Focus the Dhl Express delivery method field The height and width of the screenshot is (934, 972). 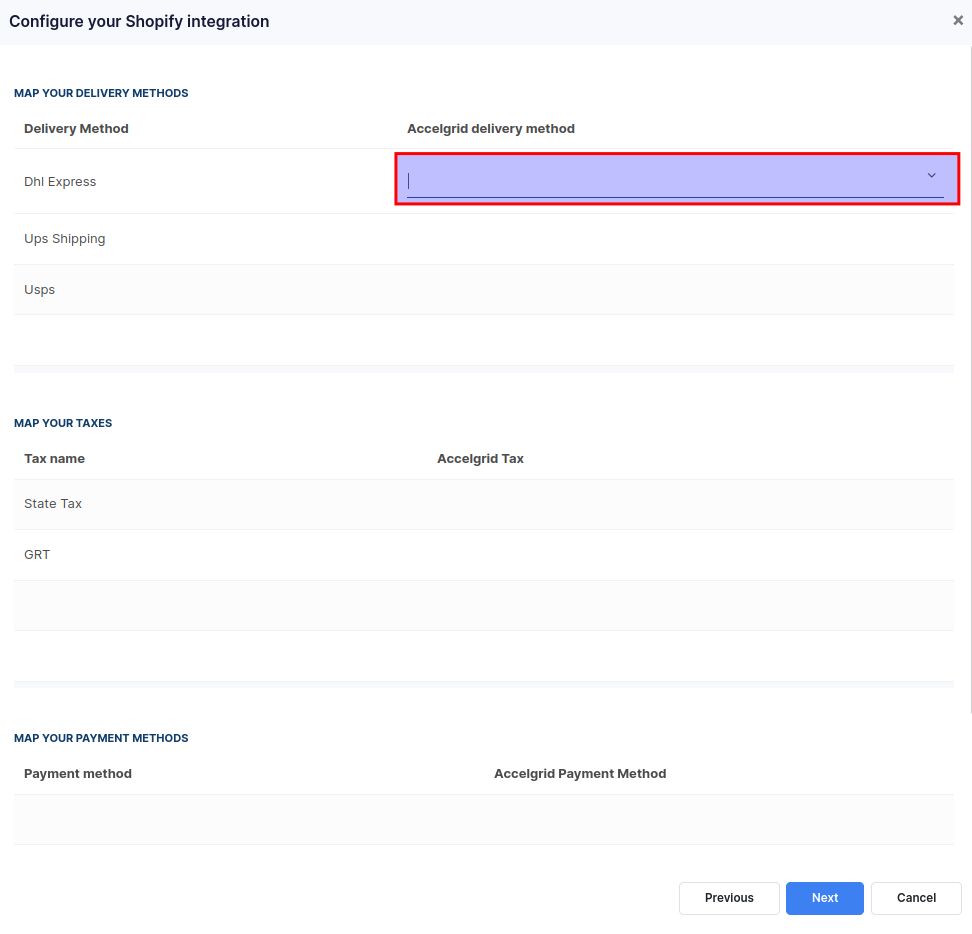pos(660,180)
